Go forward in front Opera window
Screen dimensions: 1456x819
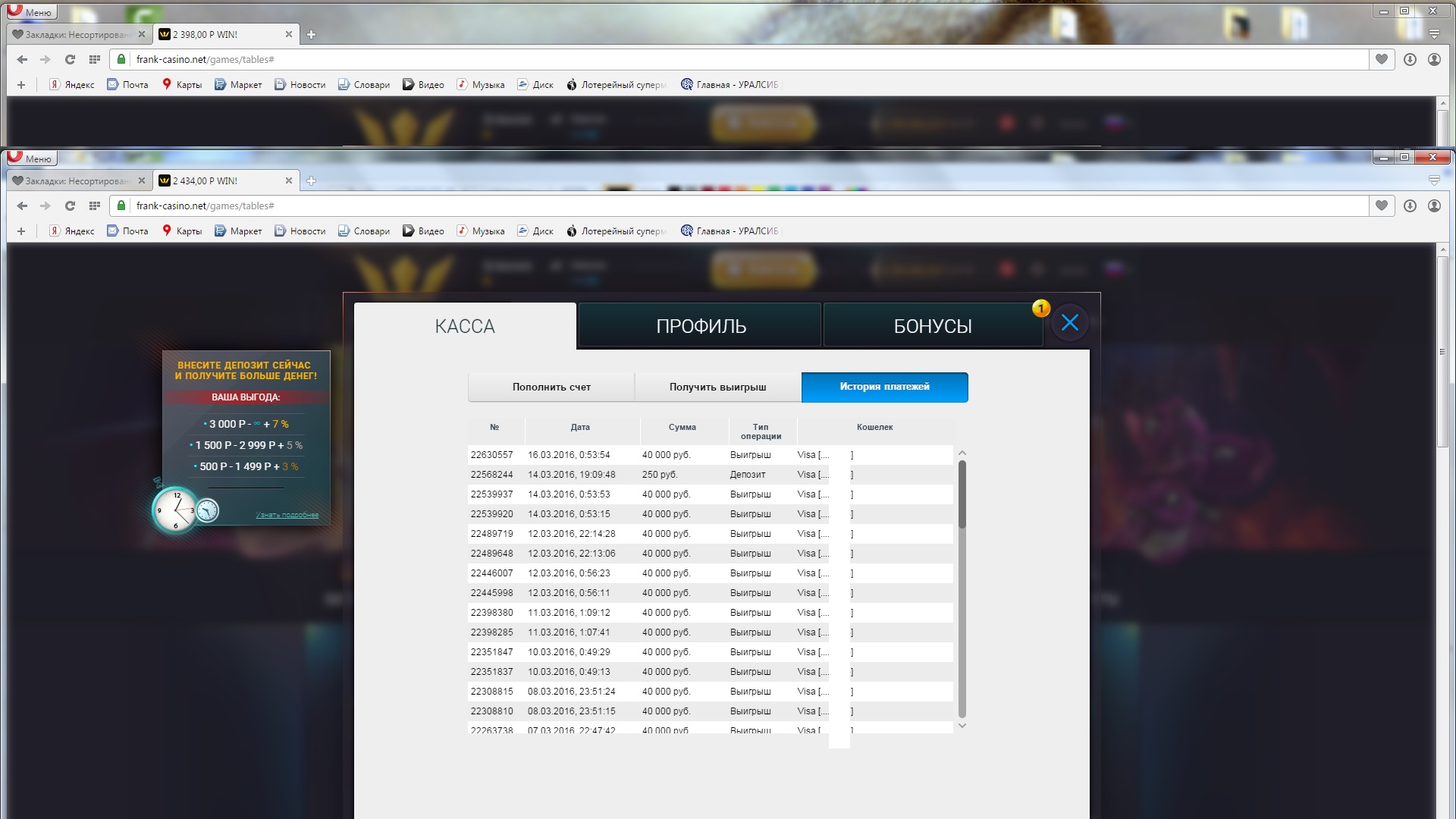[x=45, y=206]
